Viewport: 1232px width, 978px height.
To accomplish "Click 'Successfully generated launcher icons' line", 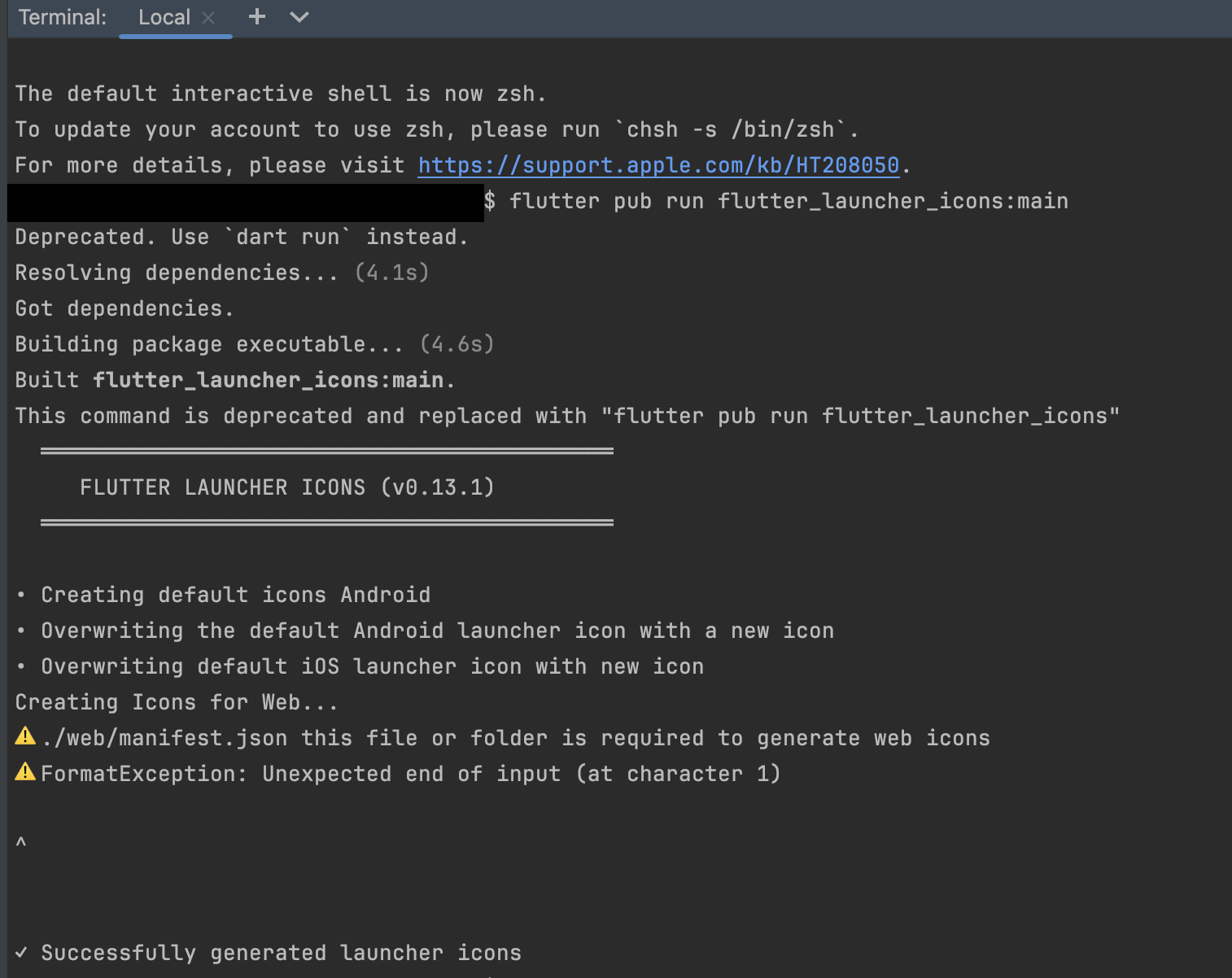I will point(269,953).
